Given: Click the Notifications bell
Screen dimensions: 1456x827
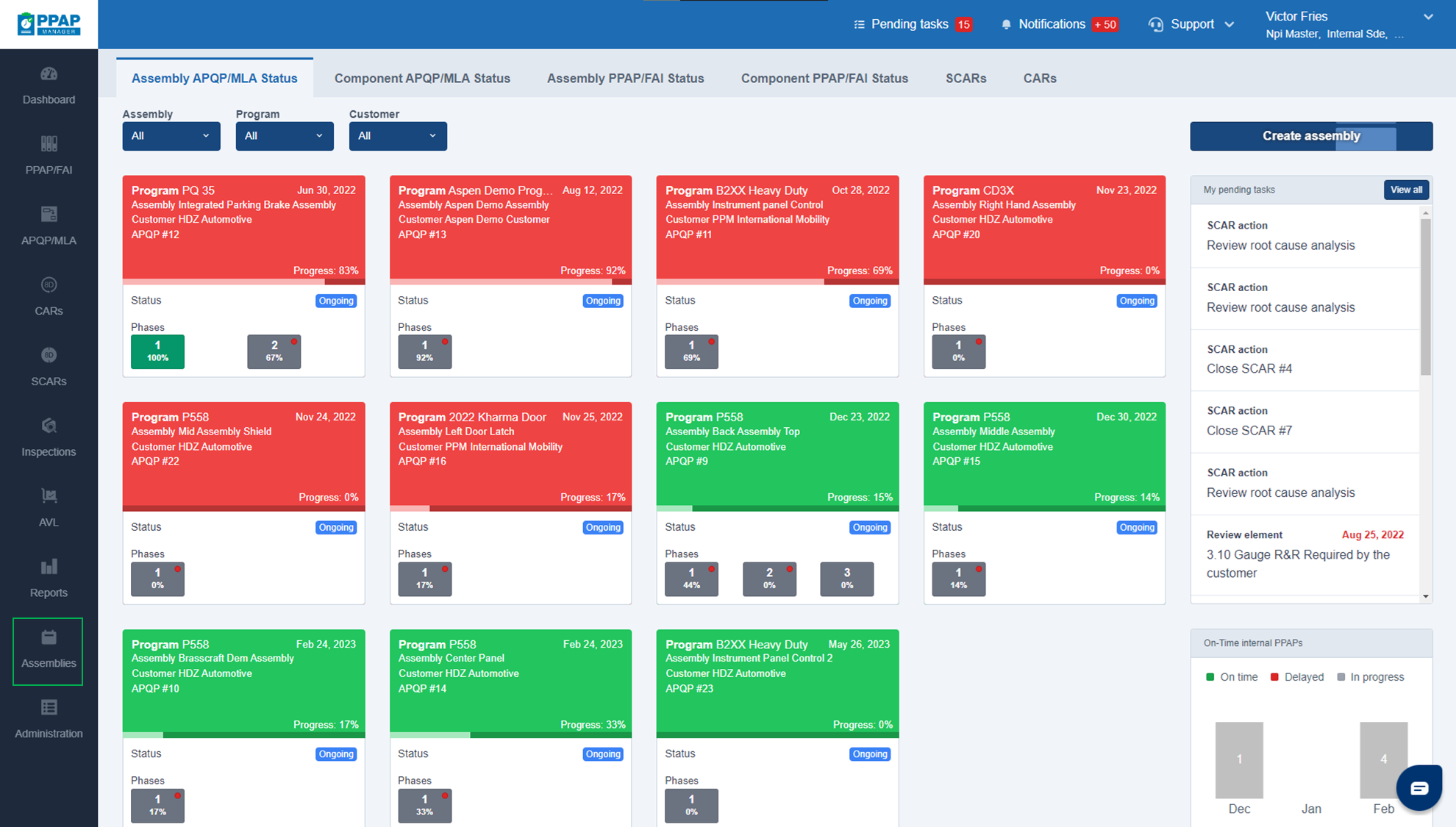Looking at the screenshot, I should point(1006,24).
